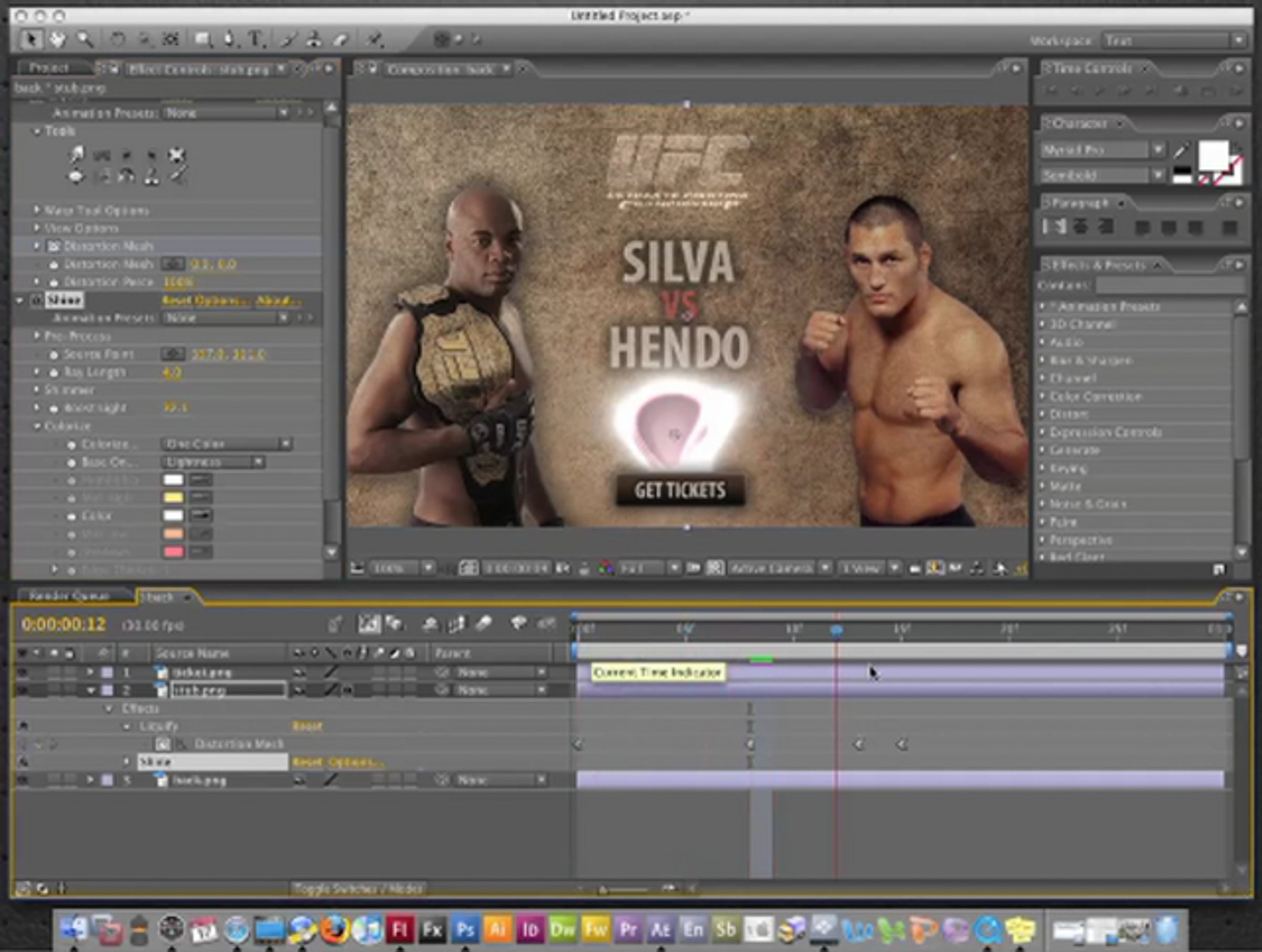The width and height of the screenshot is (1262, 952).
Task: Toggle visibility of layer 2 in timeline
Action: [23, 690]
